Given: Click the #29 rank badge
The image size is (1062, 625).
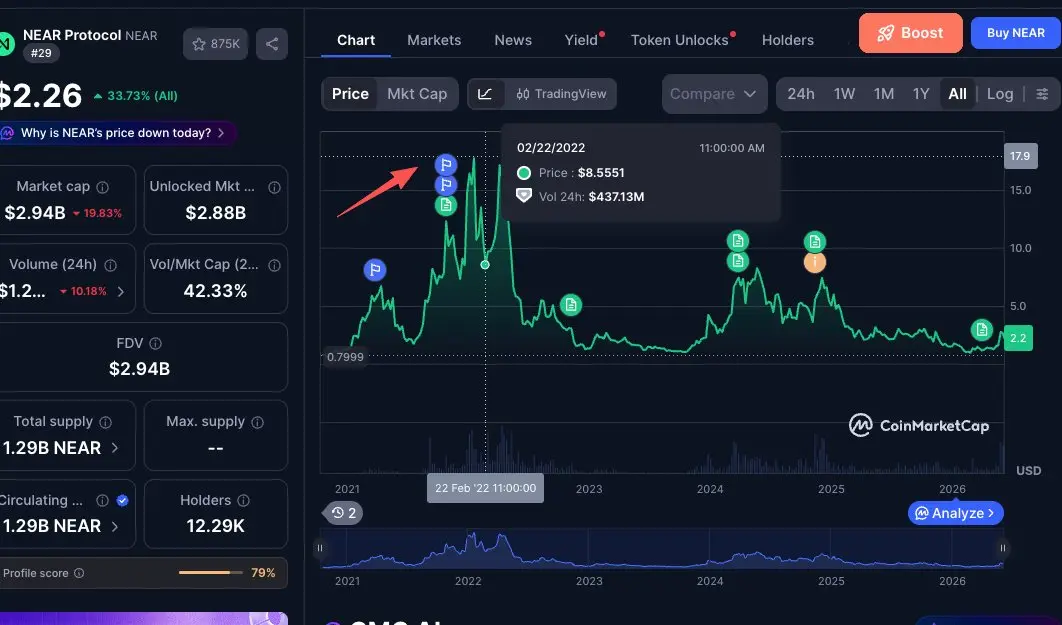Looking at the screenshot, I should click(x=41, y=53).
